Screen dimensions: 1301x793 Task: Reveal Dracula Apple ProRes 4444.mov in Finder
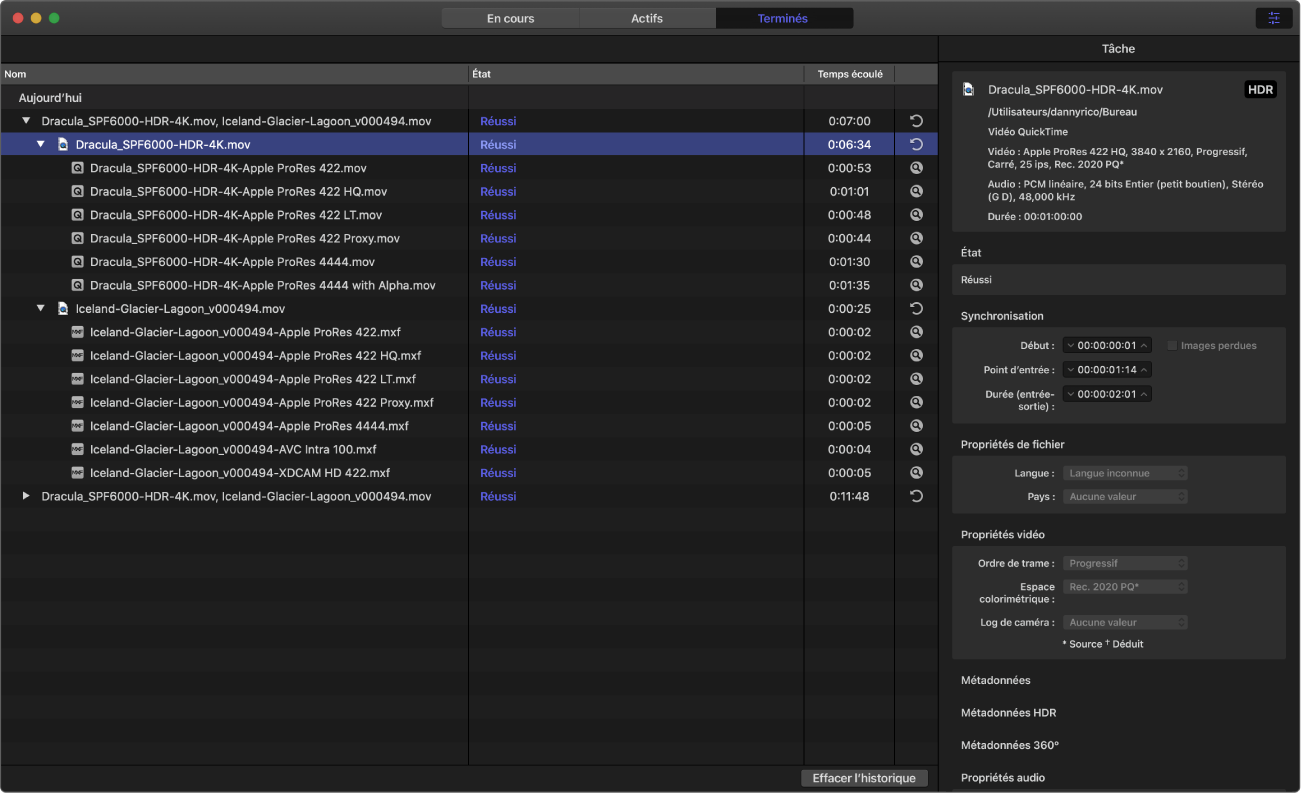click(916, 262)
